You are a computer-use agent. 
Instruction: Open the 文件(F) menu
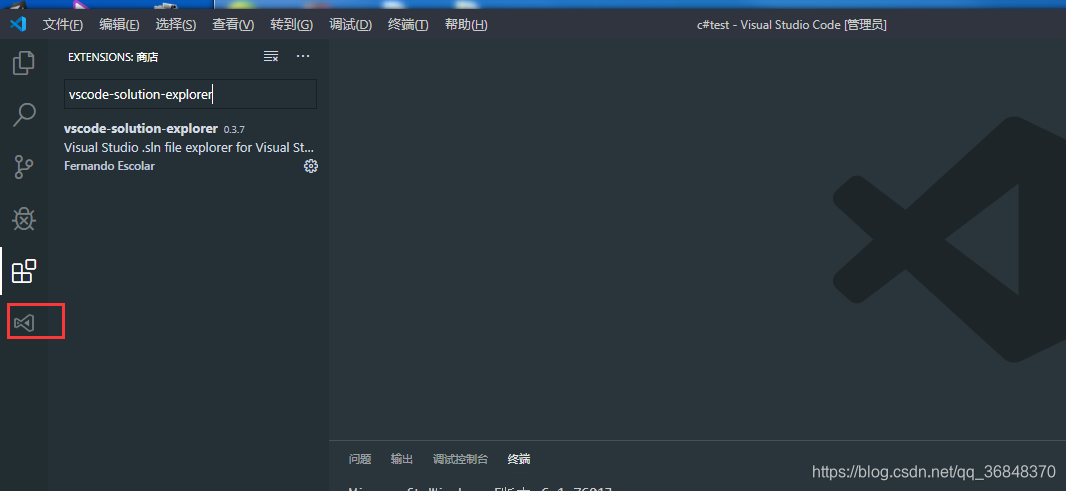[63, 24]
